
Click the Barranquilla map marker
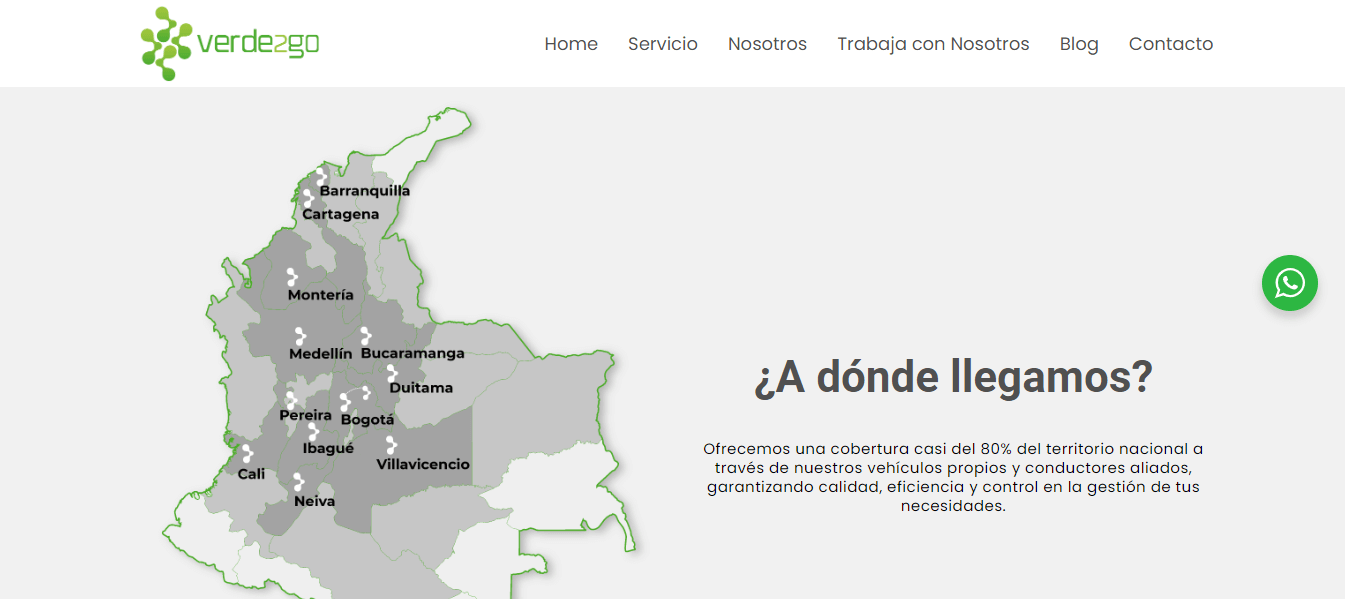click(x=322, y=177)
